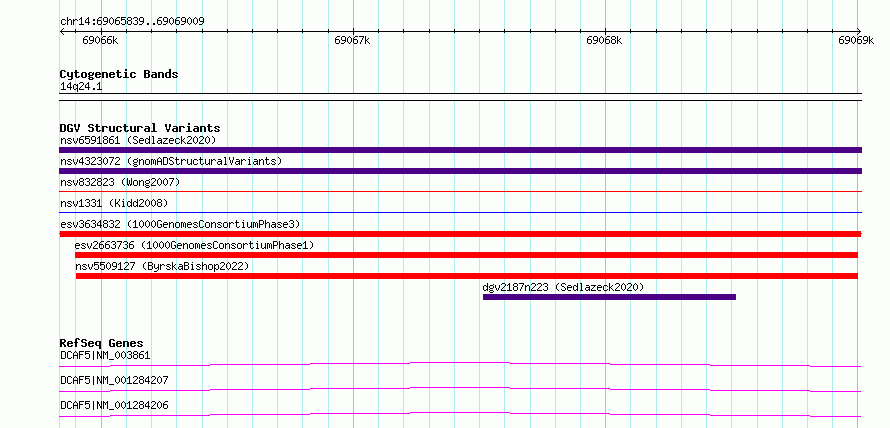Click the esv3634832 (1000GenomesConsortiumPhase3) label
Screen dimensions: 890x428
tap(180, 224)
